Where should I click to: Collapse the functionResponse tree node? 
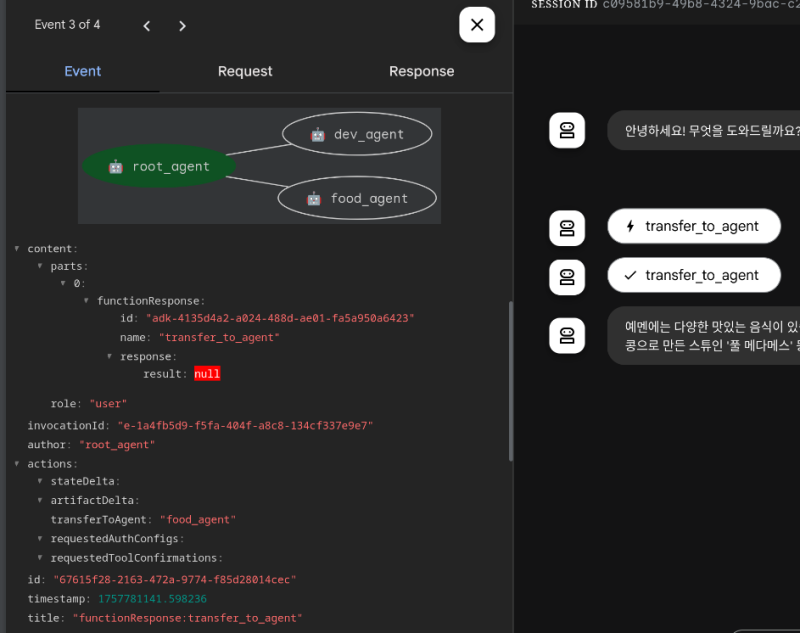pyautogui.click(x=86, y=301)
